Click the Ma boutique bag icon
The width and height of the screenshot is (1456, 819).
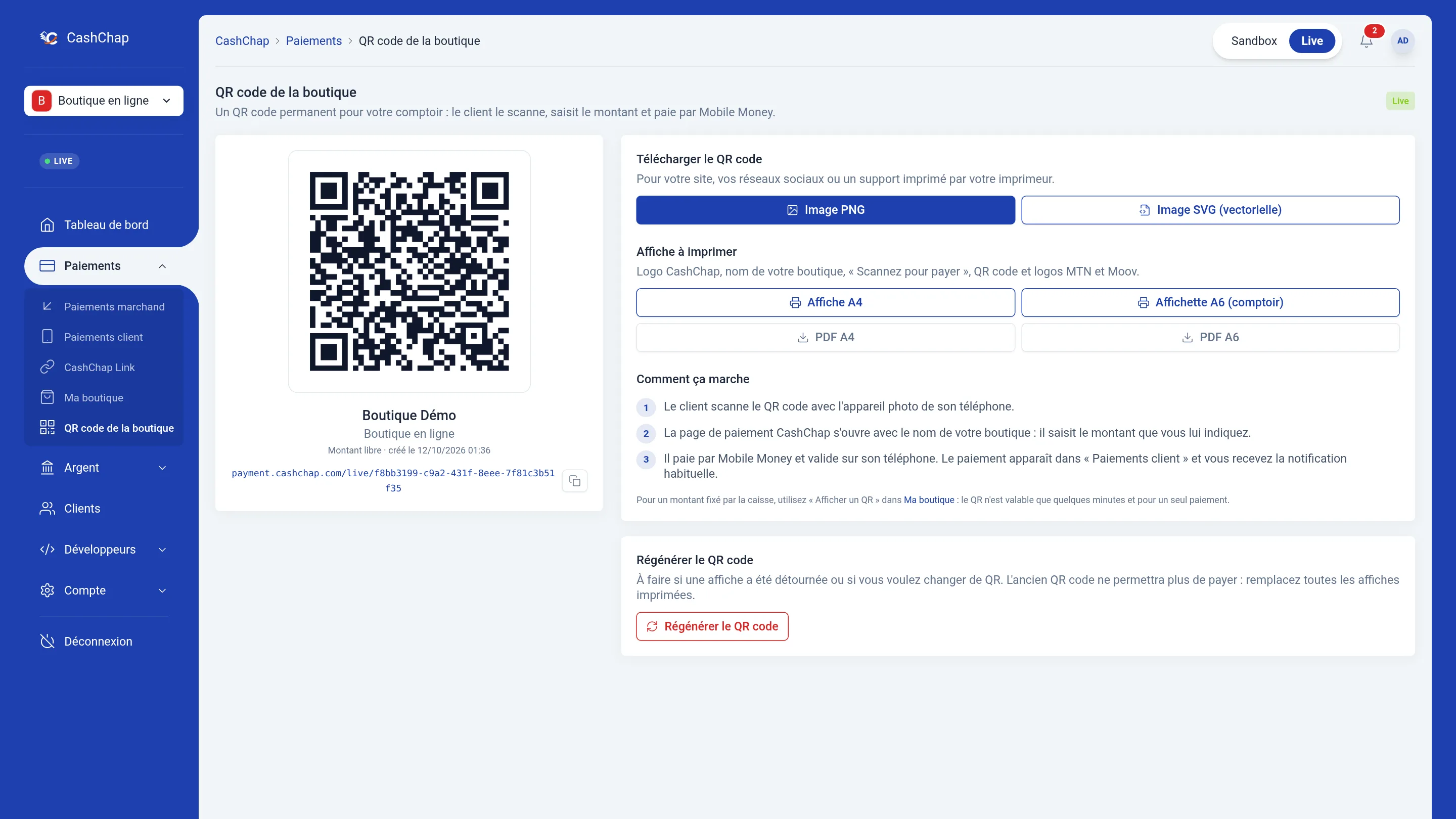(x=48, y=397)
